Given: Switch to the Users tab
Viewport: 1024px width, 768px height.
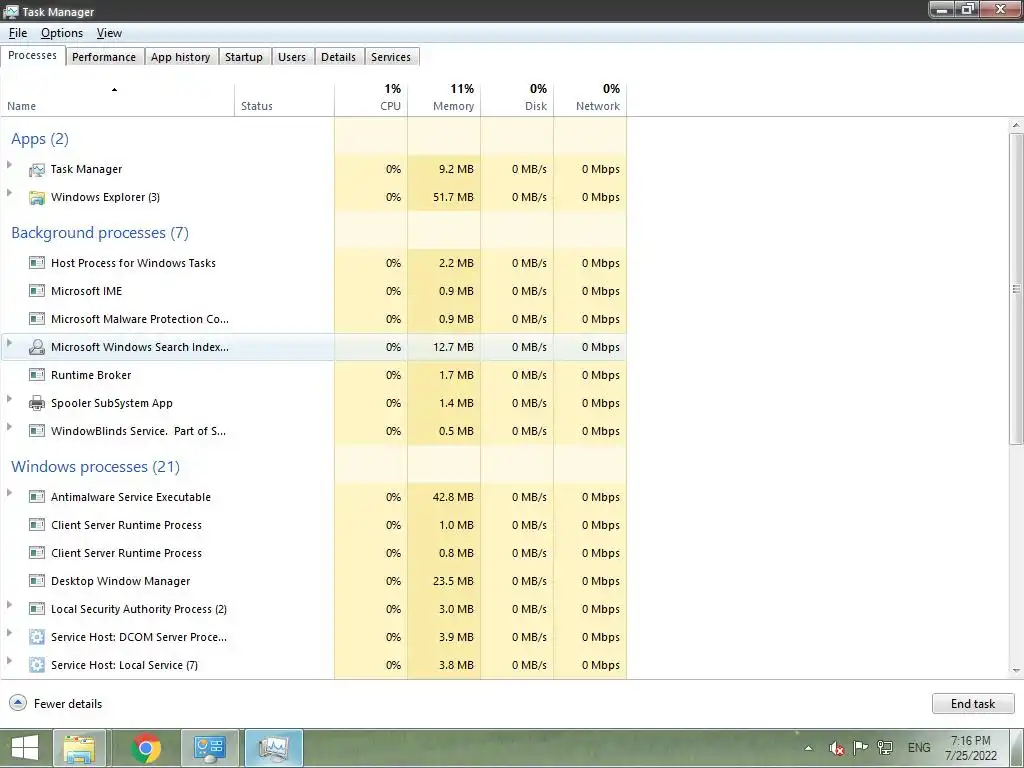Looking at the screenshot, I should pyautogui.click(x=292, y=57).
